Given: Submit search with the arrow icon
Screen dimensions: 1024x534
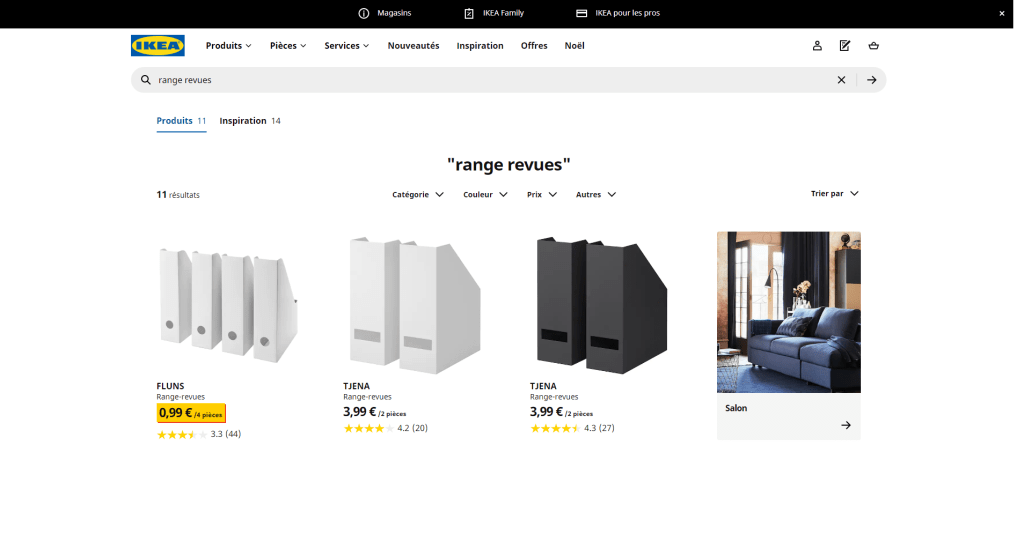Looking at the screenshot, I should pyautogui.click(x=871, y=80).
